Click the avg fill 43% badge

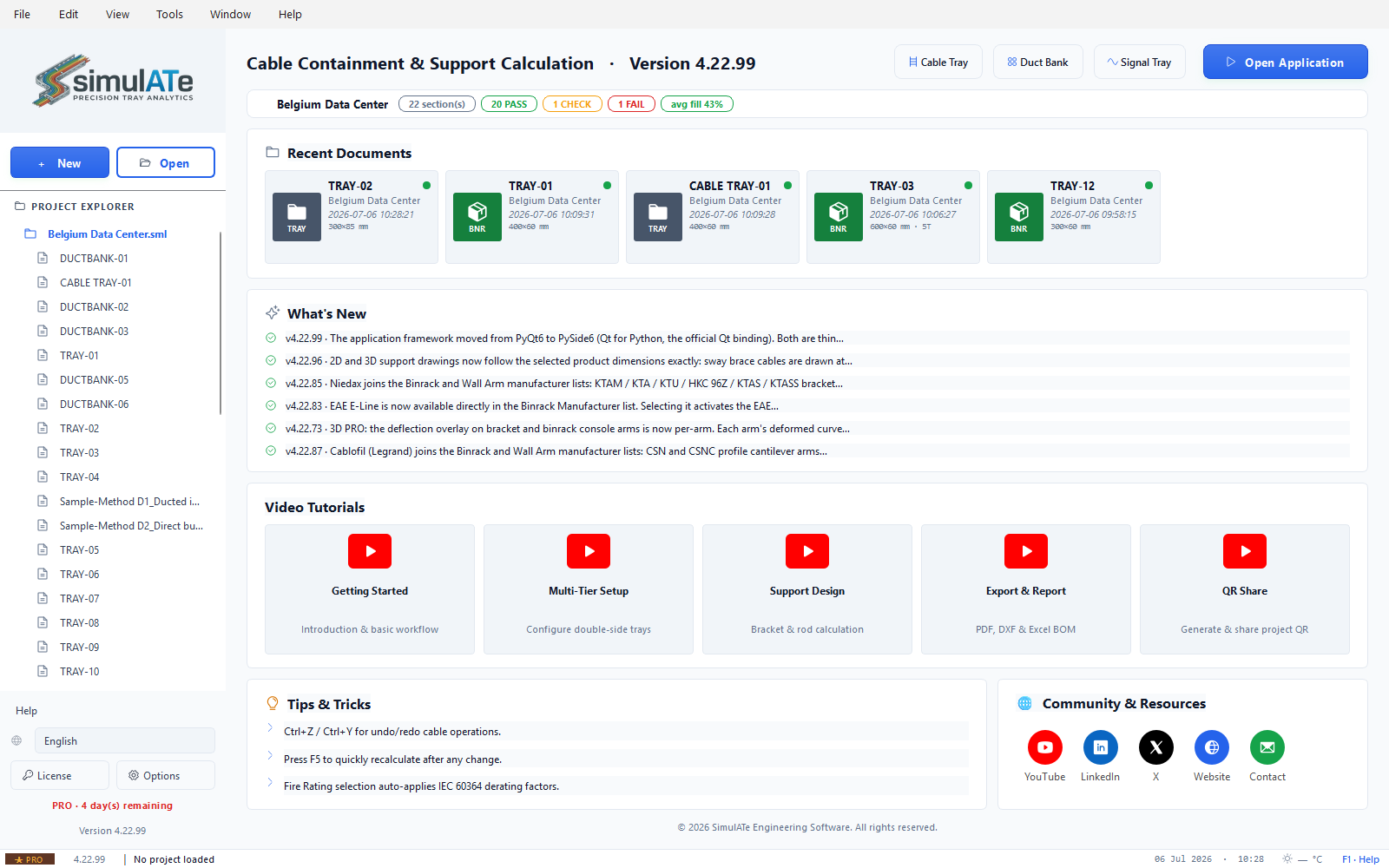point(696,104)
